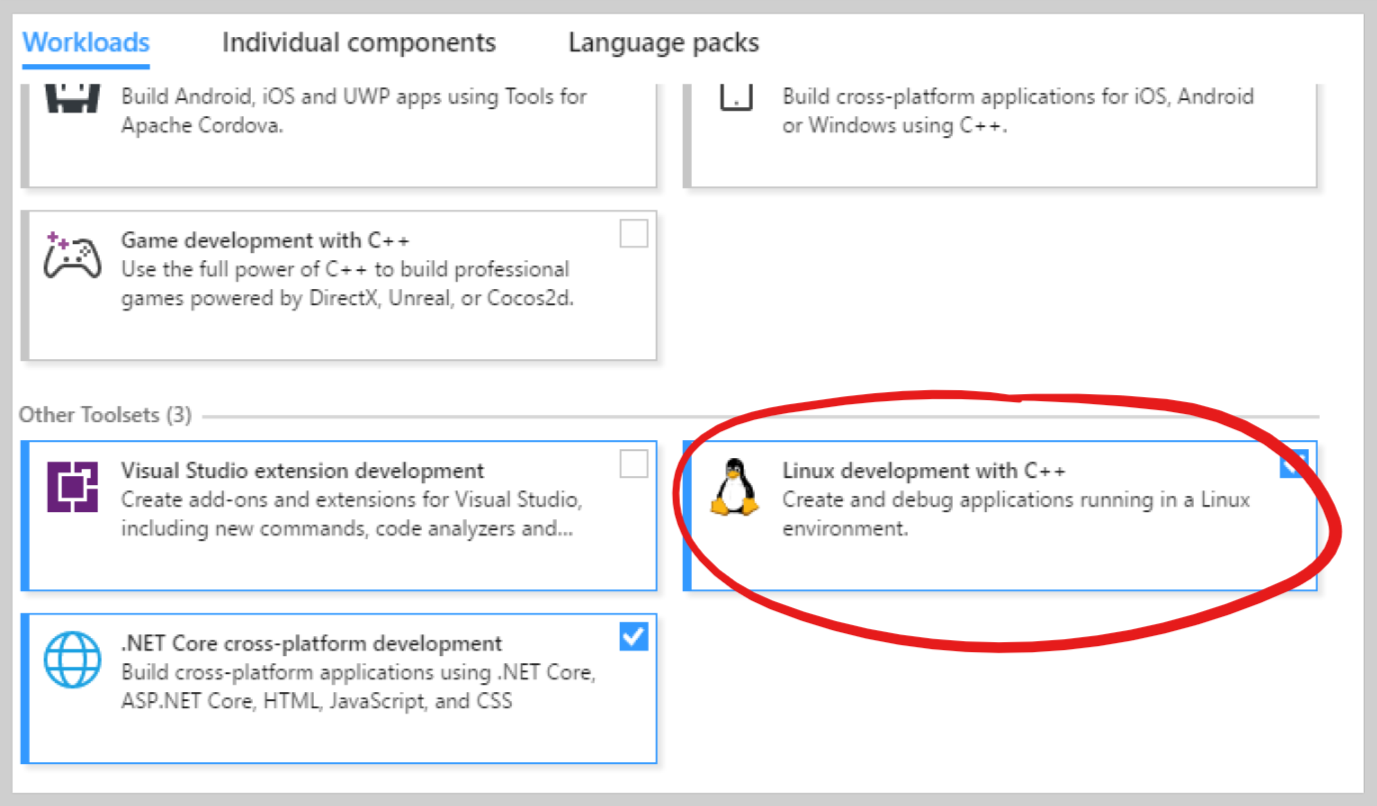
Task: Click the Other Toolsets (3) section header
Action: point(105,415)
